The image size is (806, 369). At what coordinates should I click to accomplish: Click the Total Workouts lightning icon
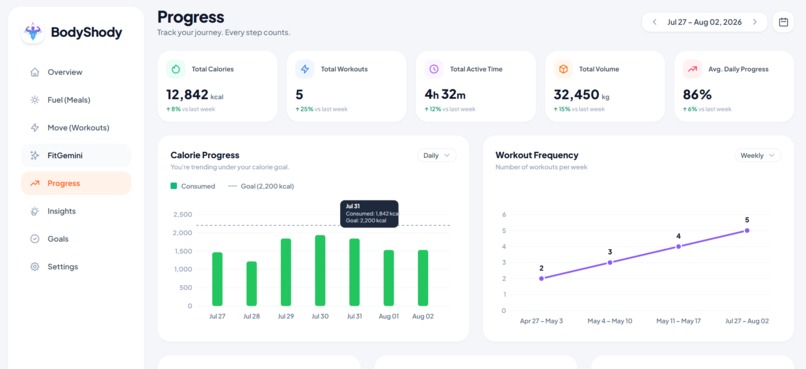coord(305,69)
